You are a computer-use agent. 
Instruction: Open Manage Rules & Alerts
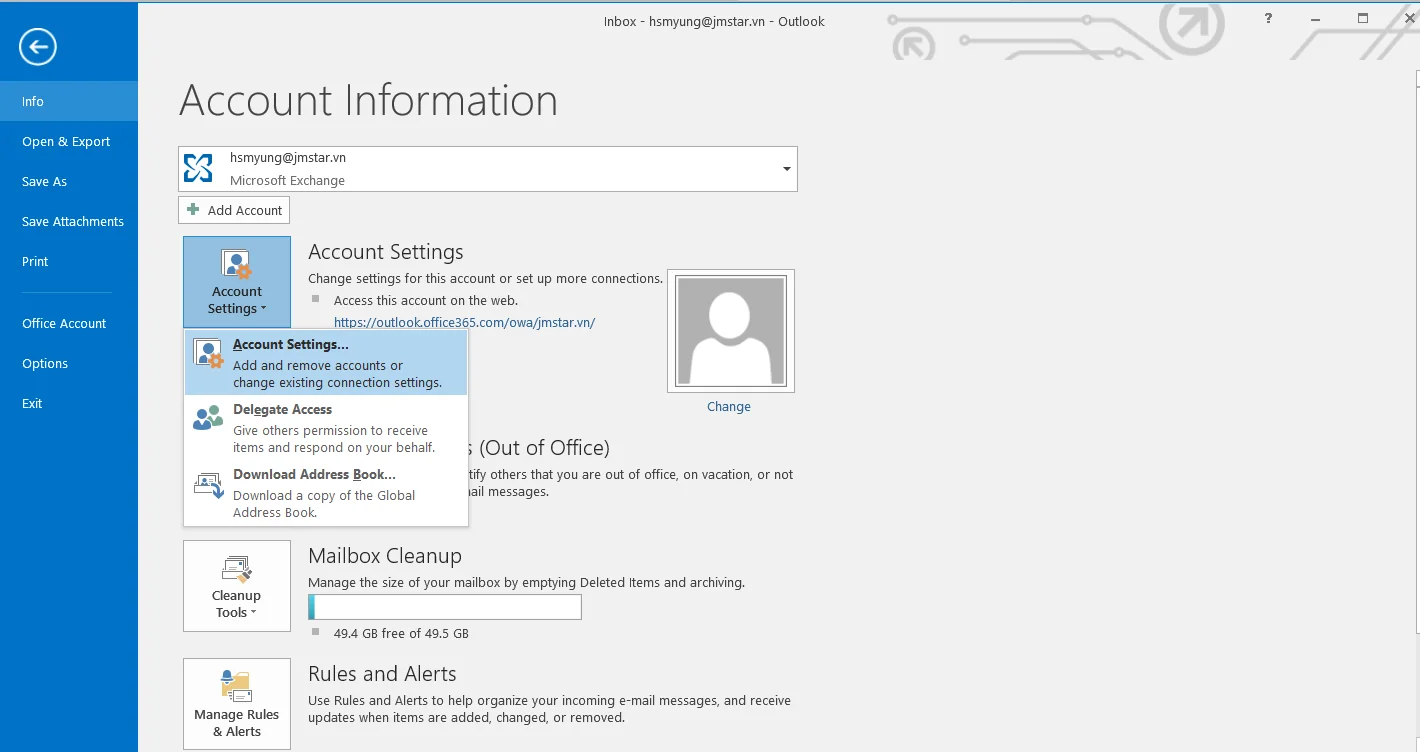click(237, 704)
